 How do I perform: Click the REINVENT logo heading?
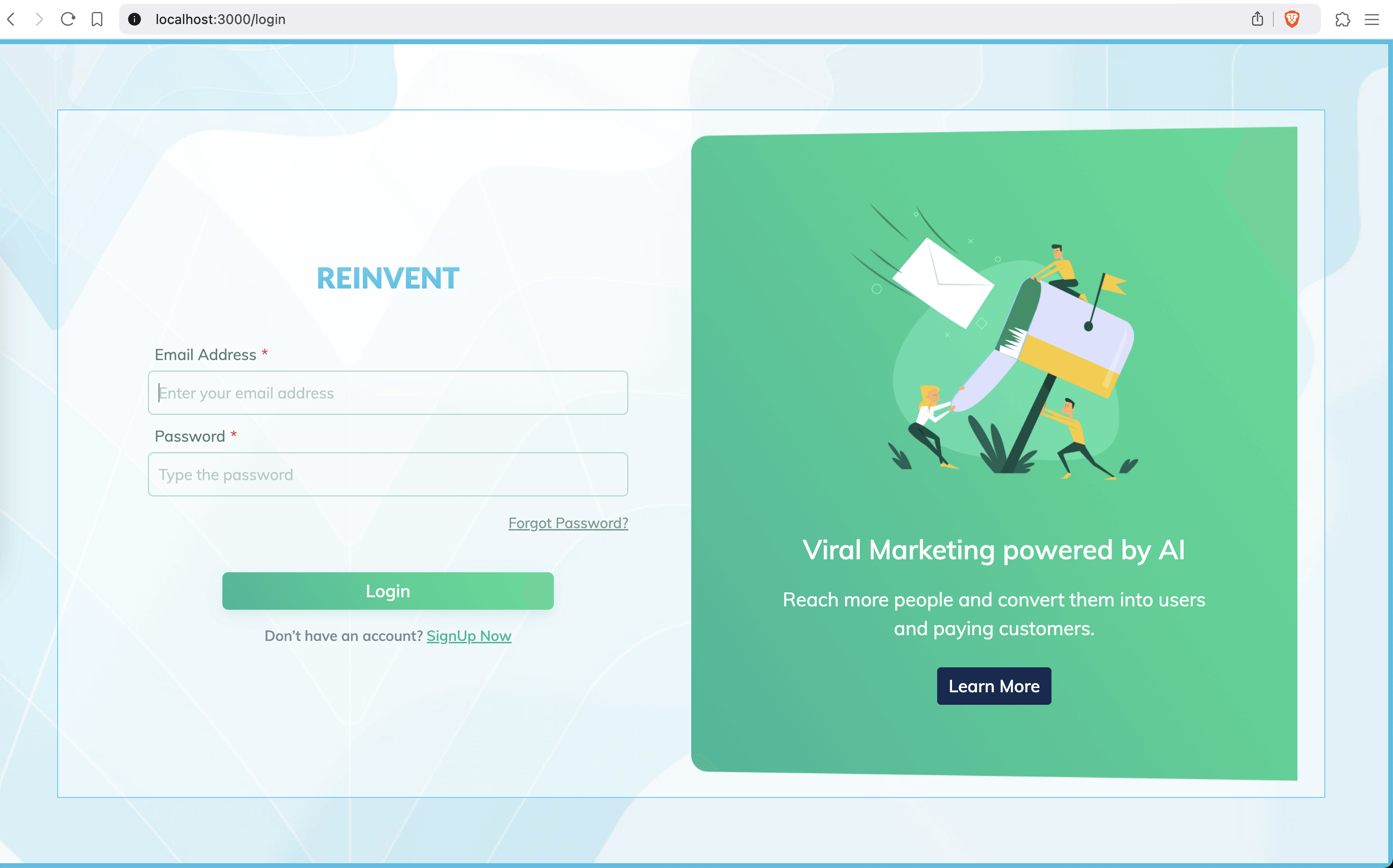click(x=388, y=278)
